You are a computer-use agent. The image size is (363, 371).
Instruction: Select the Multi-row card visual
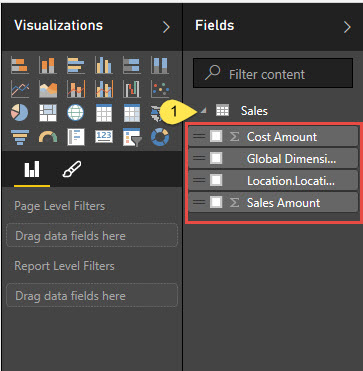point(76,137)
